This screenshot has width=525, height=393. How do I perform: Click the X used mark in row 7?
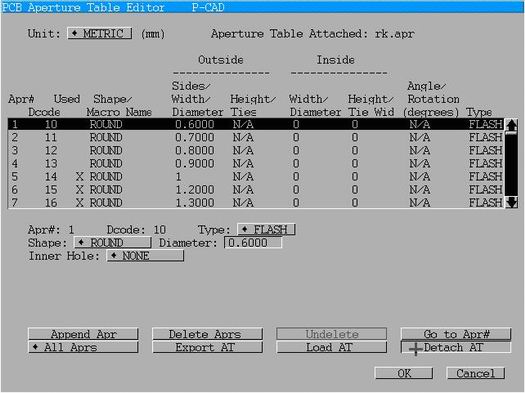79,203
